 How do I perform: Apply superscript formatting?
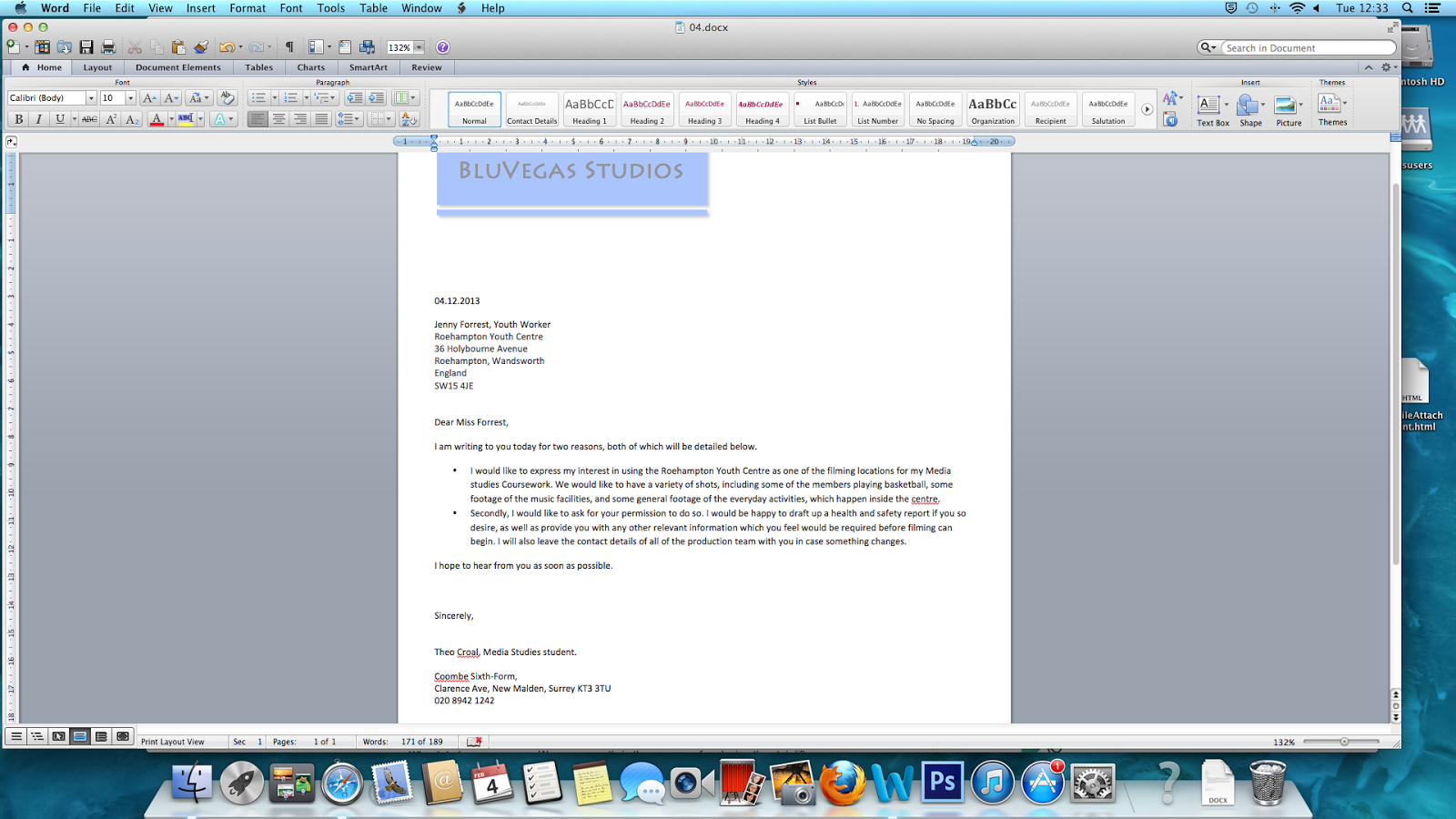(111, 119)
